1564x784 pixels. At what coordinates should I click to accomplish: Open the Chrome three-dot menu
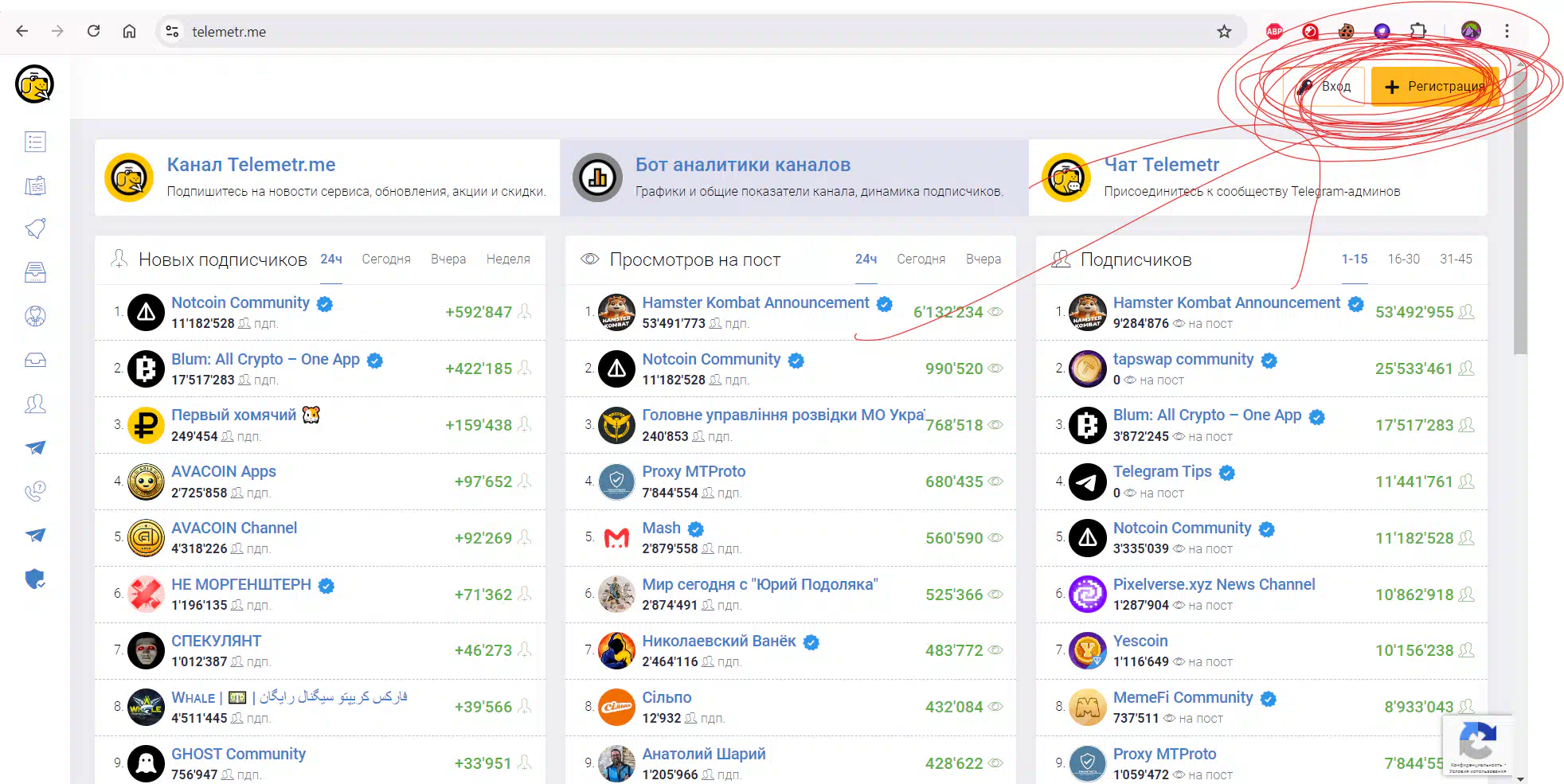(1507, 31)
